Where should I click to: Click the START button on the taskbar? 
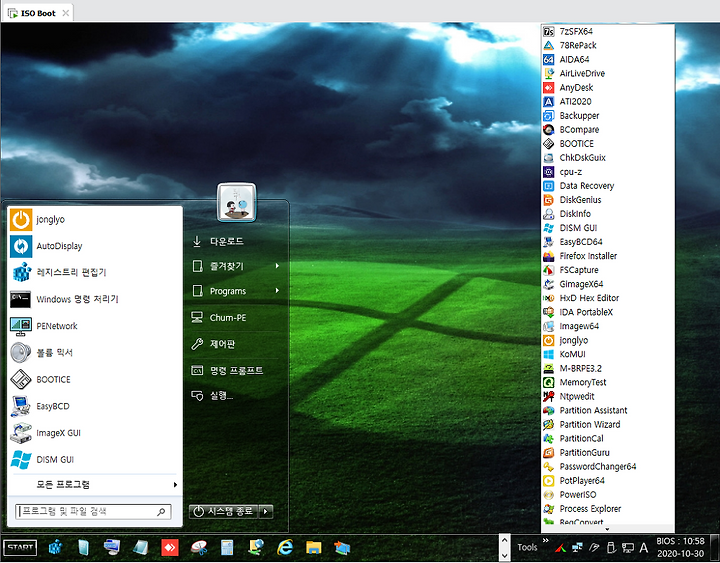point(20,547)
